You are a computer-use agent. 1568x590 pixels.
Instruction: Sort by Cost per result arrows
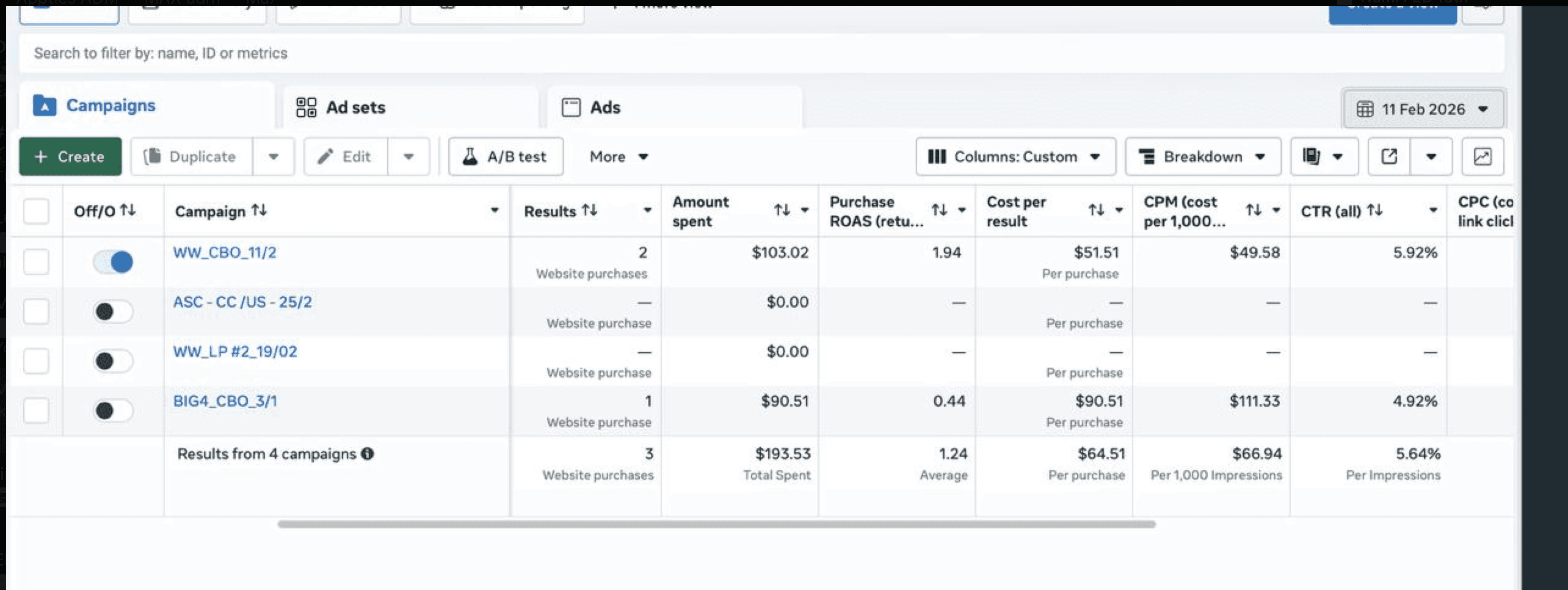pos(1096,210)
